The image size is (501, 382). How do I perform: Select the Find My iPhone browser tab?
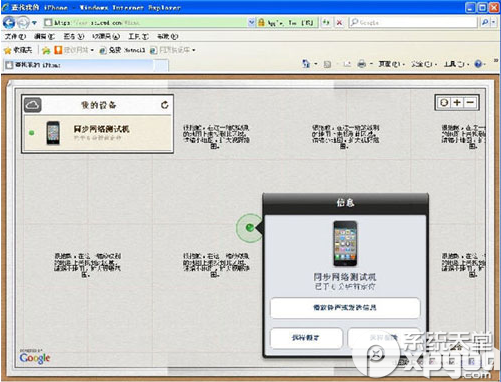(x=79, y=65)
